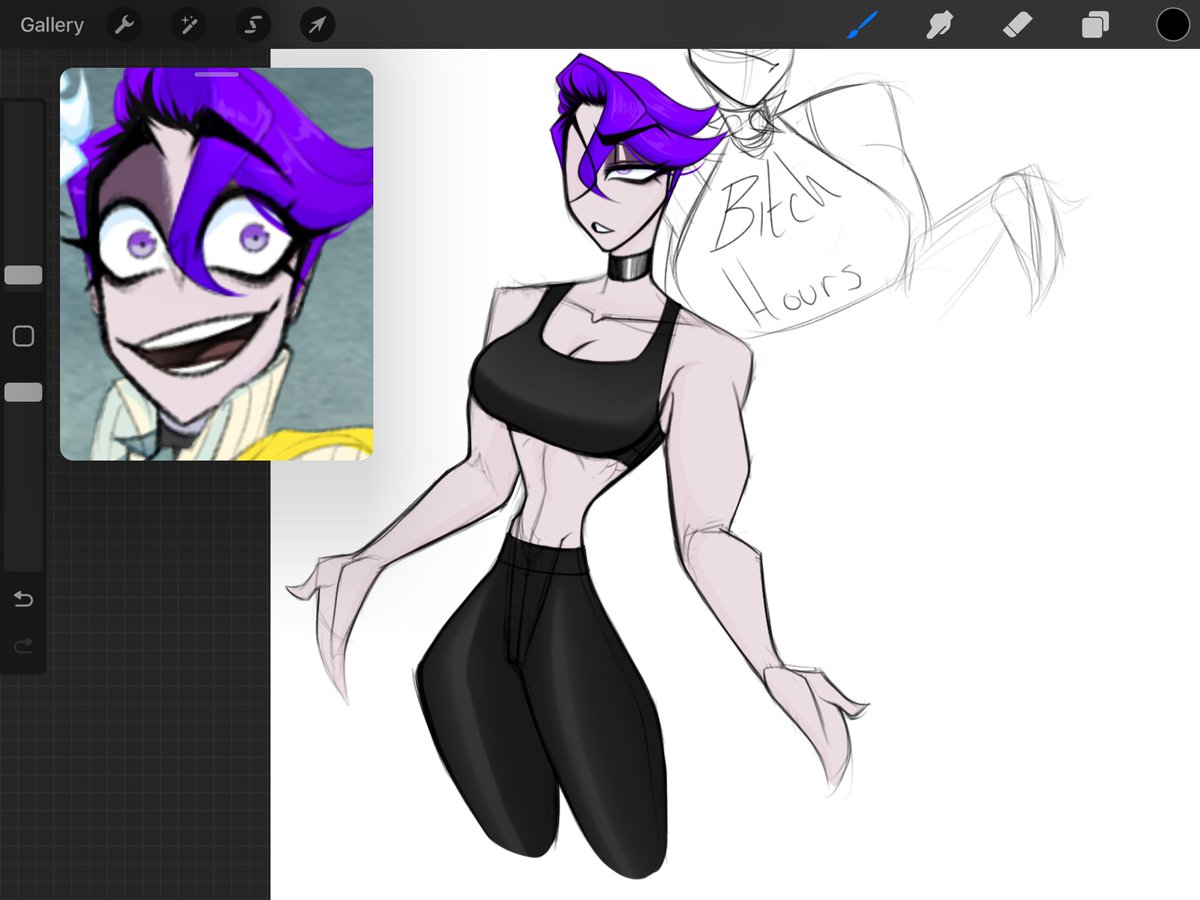Tap the Redo arrow
Viewport: 1200px width, 900px height.
click(x=22, y=646)
